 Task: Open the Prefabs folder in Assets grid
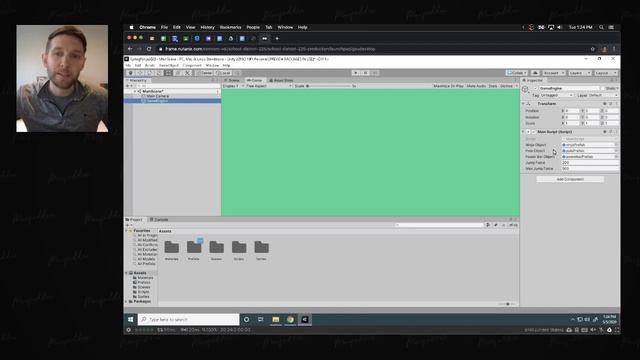[194, 250]
